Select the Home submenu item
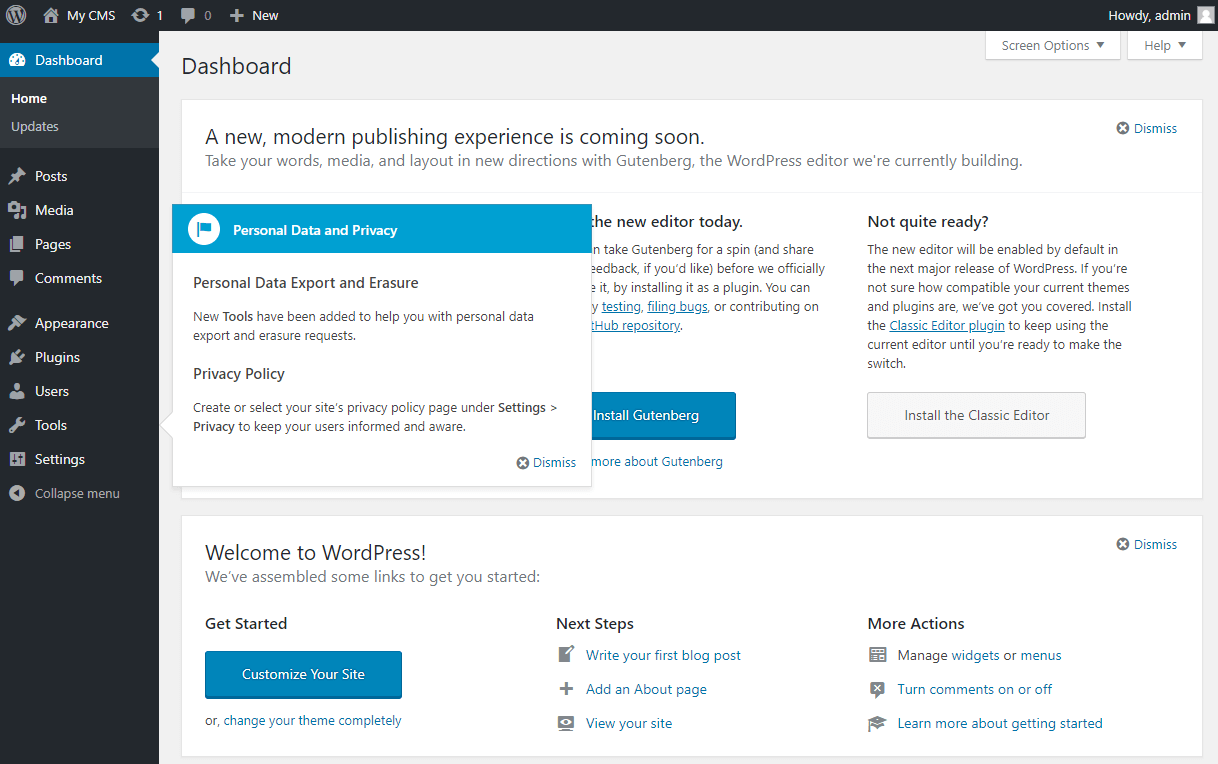 coord(29,98)
